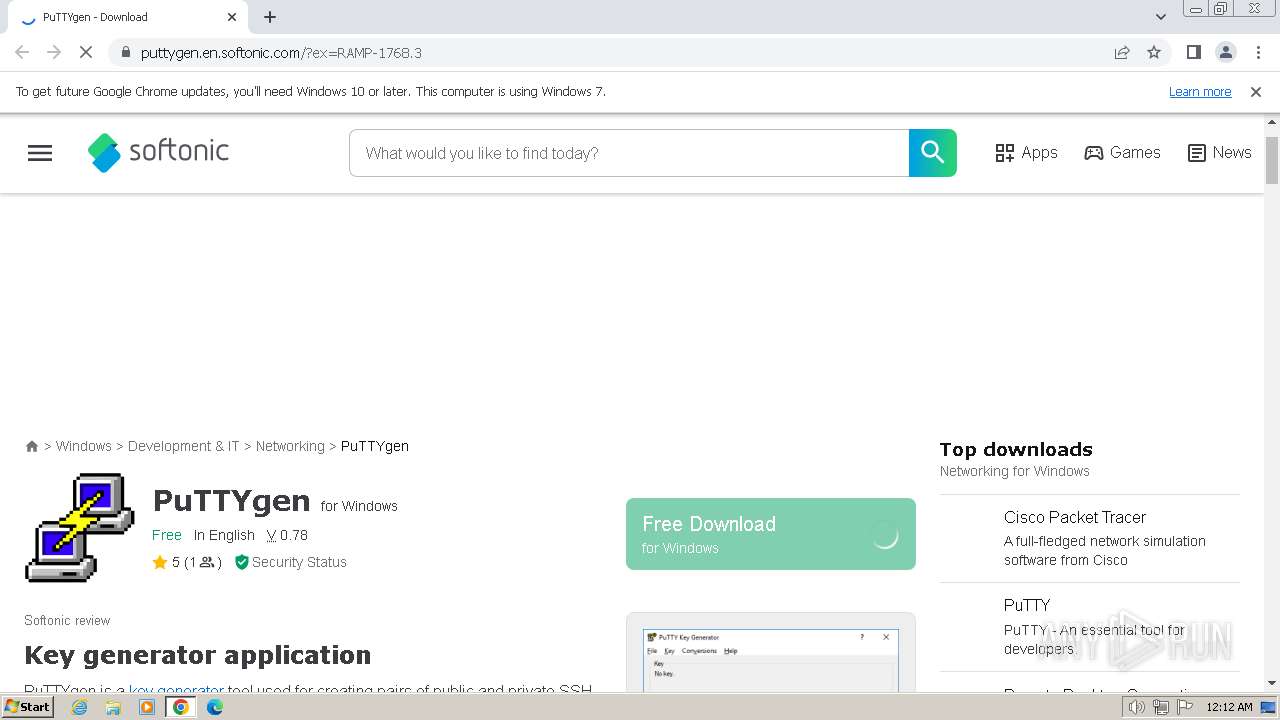Open the Games section
Screen dimensions: 1280x720
point(1122,153)
